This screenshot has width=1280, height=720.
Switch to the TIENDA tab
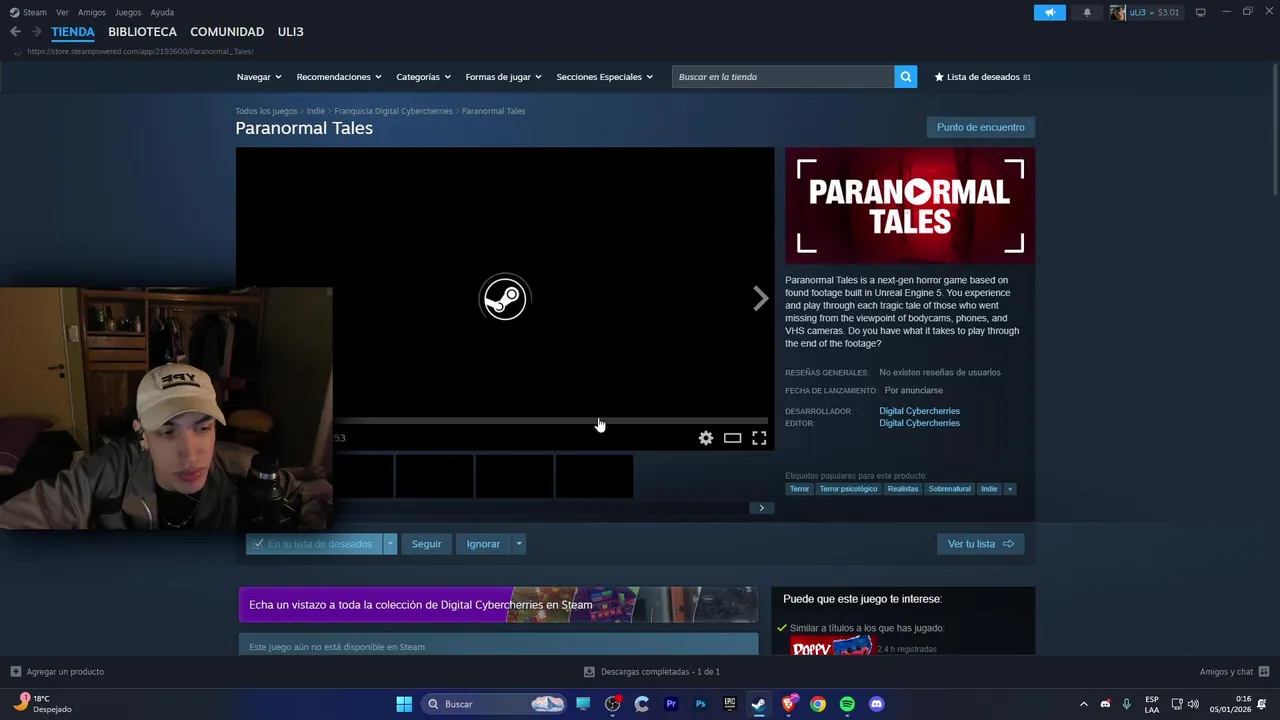click(x=73, y=32)
